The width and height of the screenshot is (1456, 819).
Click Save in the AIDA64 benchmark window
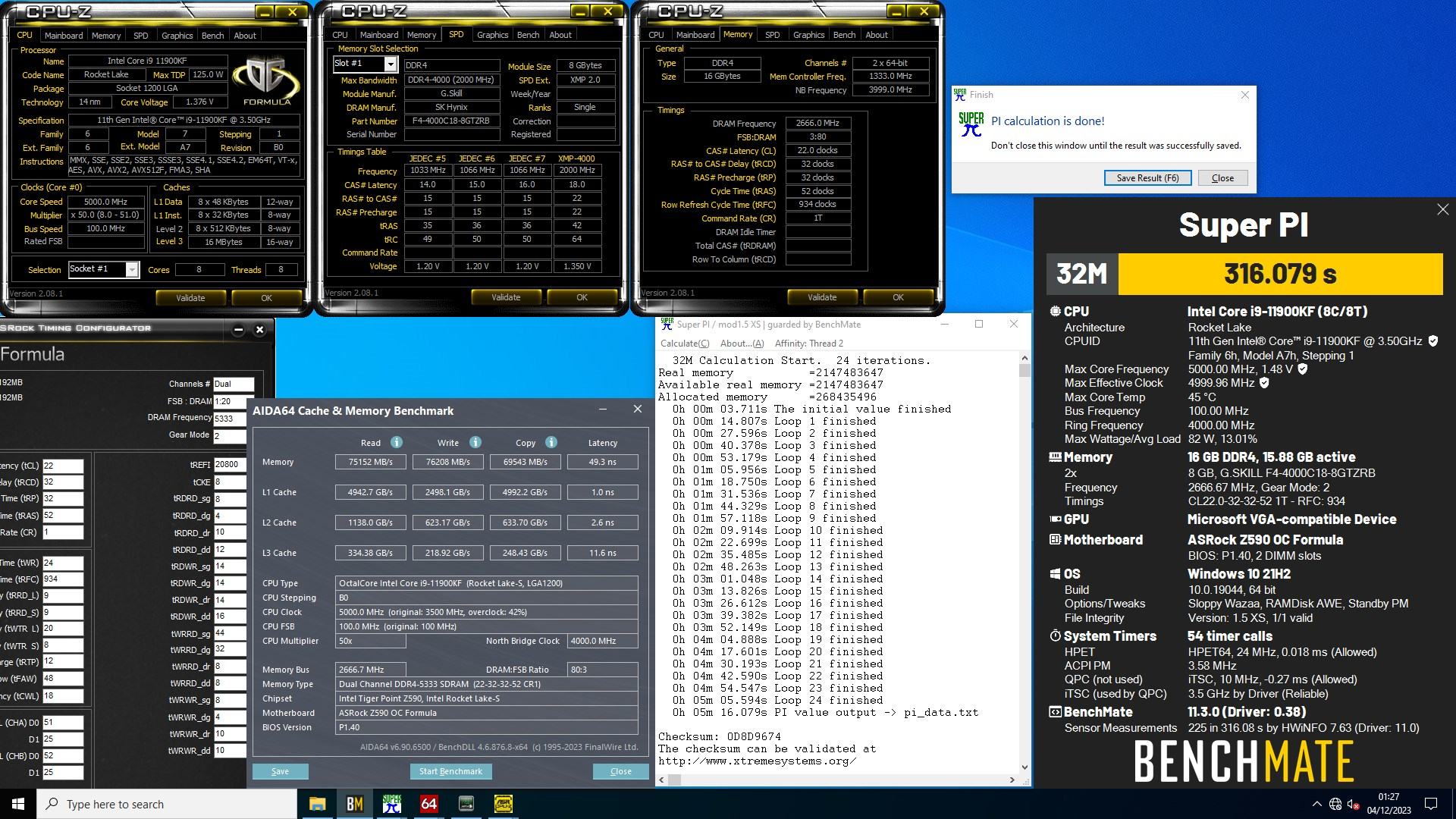pos(280,771)
